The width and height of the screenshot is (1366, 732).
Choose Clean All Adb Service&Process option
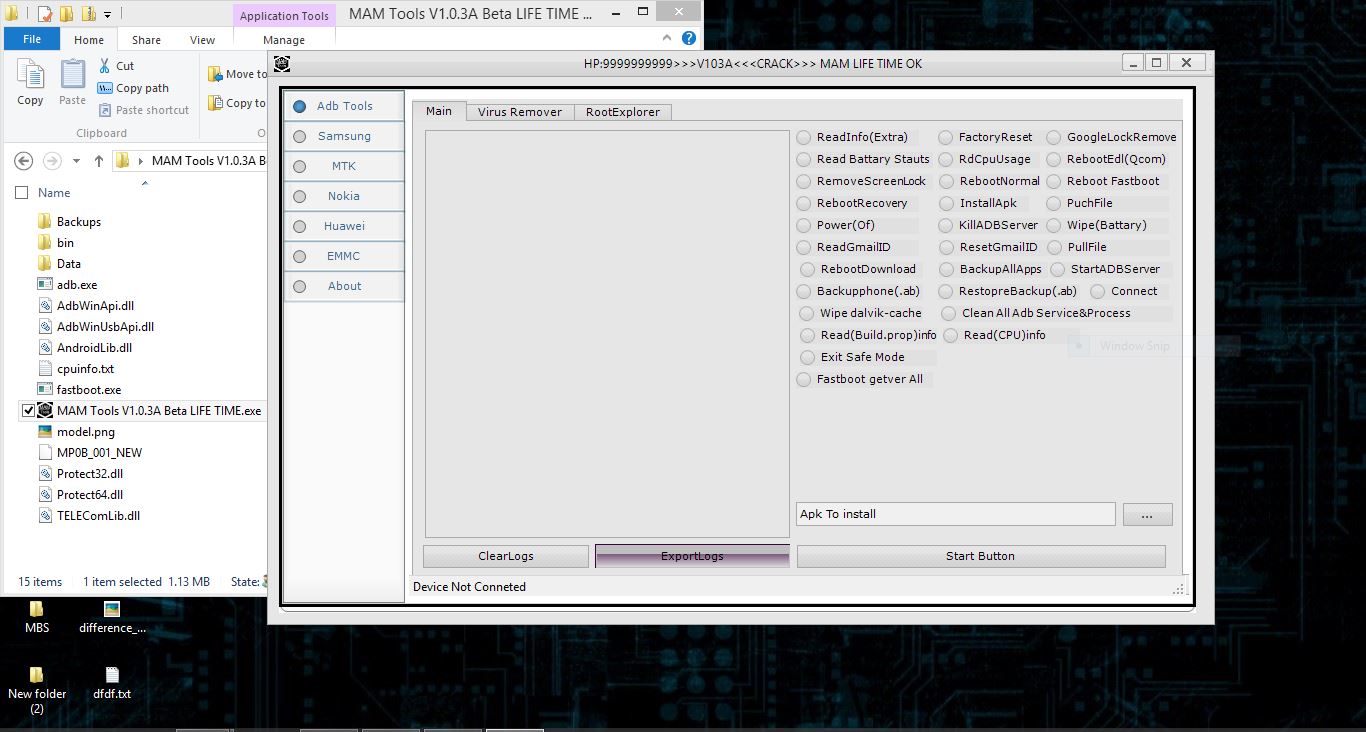(949, 313)
